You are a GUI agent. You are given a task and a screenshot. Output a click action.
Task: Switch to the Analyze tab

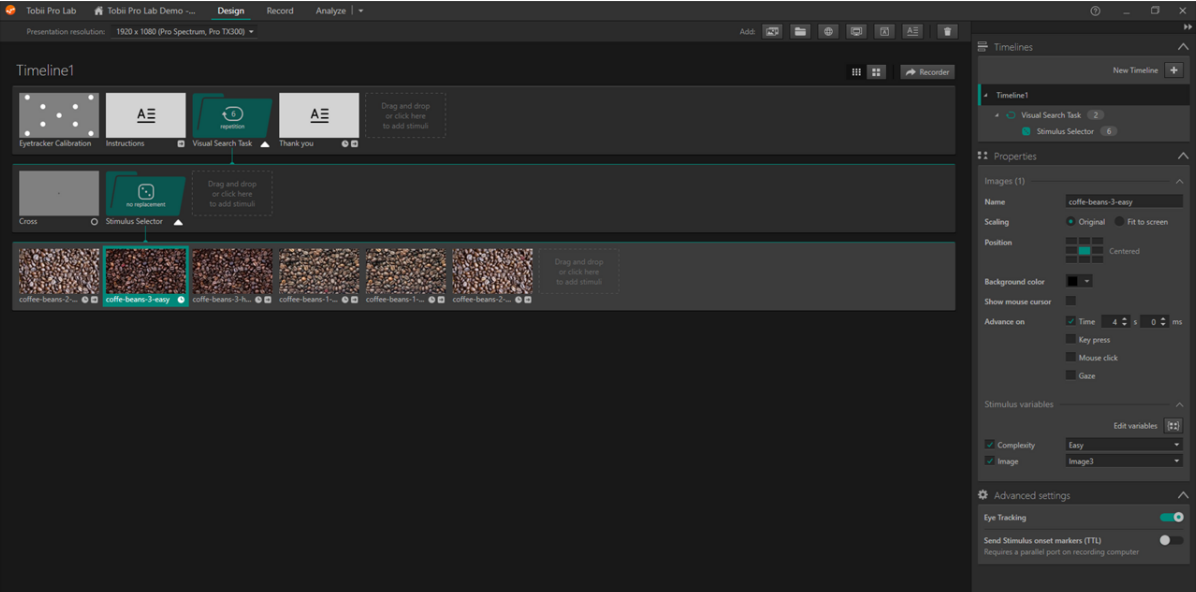point(331,11)
